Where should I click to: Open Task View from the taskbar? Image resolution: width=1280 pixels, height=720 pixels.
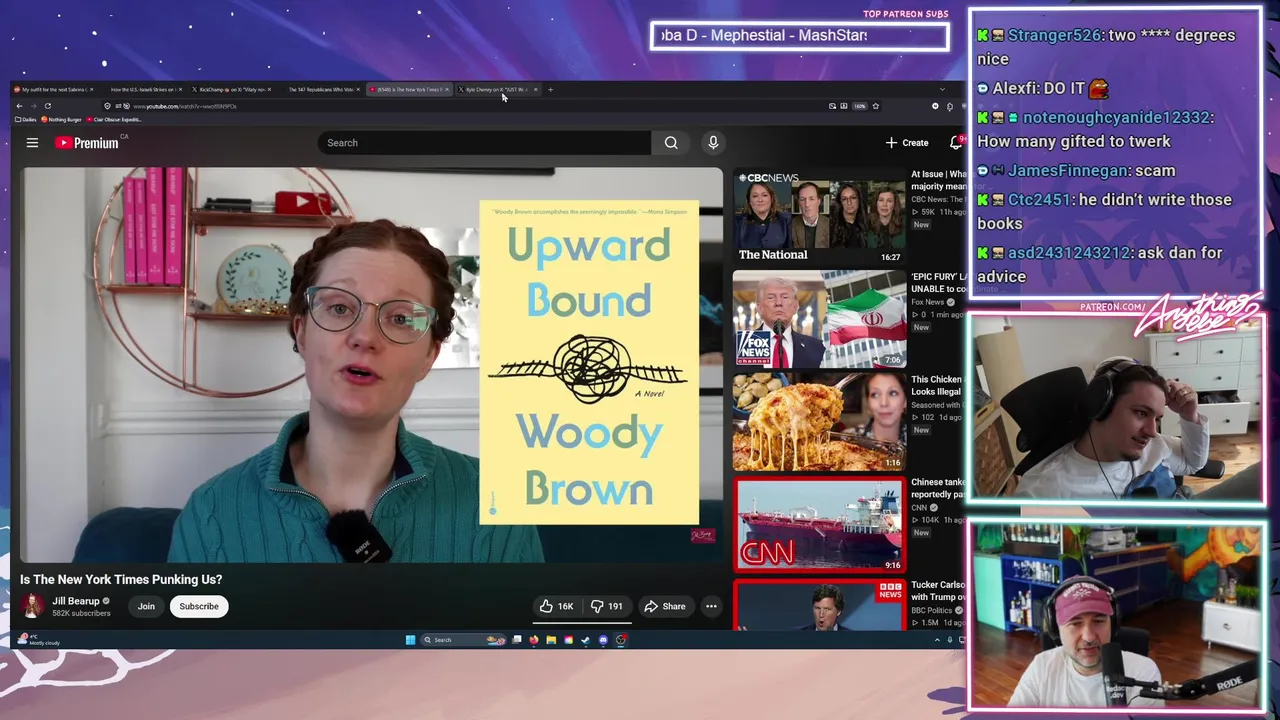coord(517,640)
